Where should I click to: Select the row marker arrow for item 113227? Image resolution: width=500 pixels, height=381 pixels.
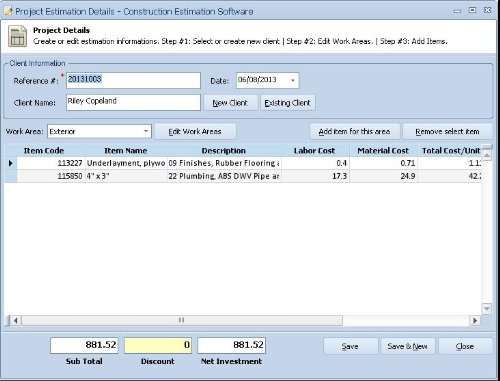point(11,163)
